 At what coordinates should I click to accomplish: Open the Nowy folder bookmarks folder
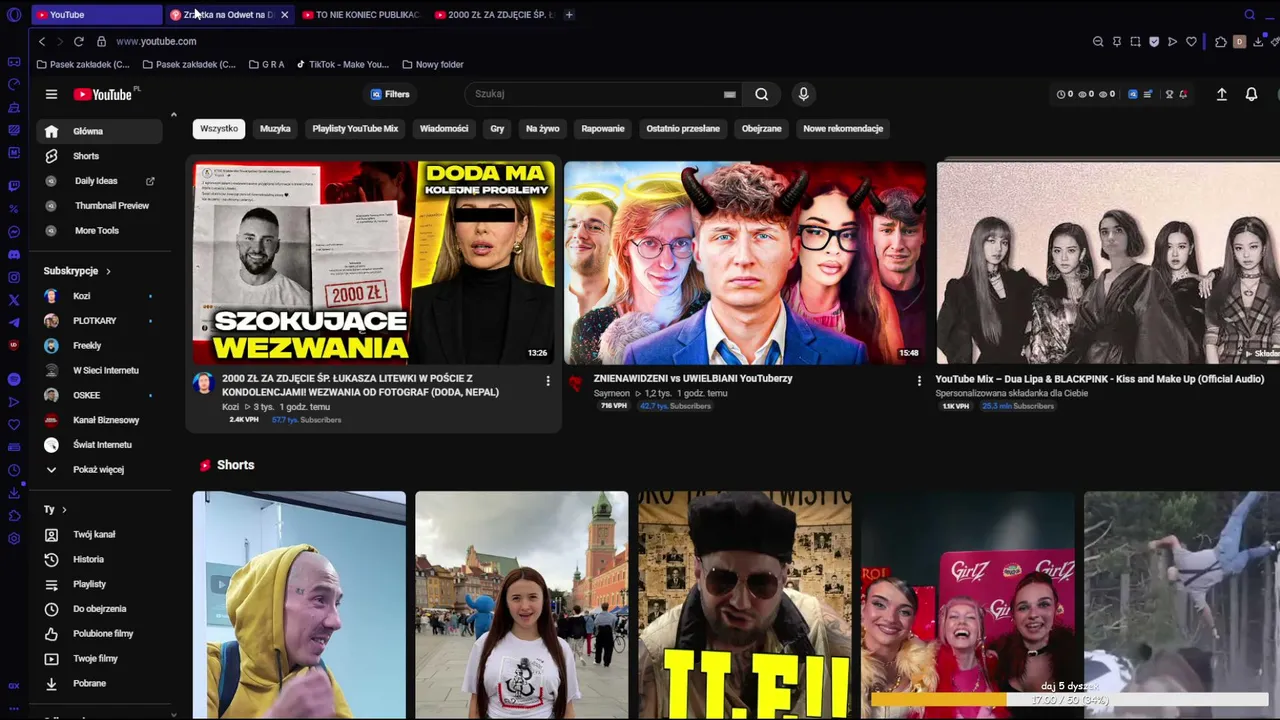pyautogui.click(x=432, y=65)
